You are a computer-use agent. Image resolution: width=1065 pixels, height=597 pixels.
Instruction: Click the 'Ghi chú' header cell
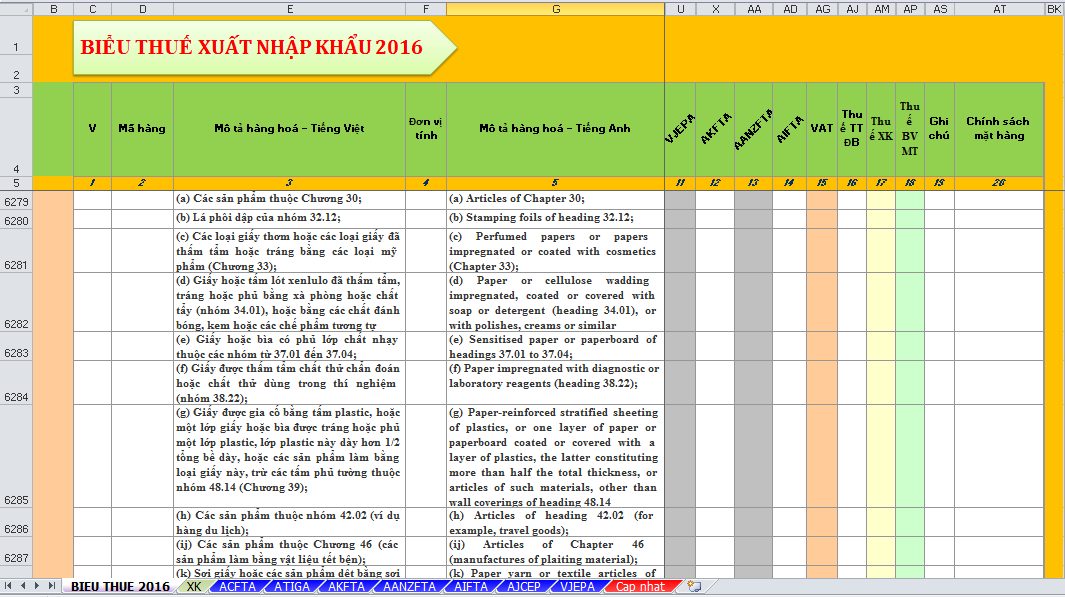pyautogui.click(x=939, y=129)
